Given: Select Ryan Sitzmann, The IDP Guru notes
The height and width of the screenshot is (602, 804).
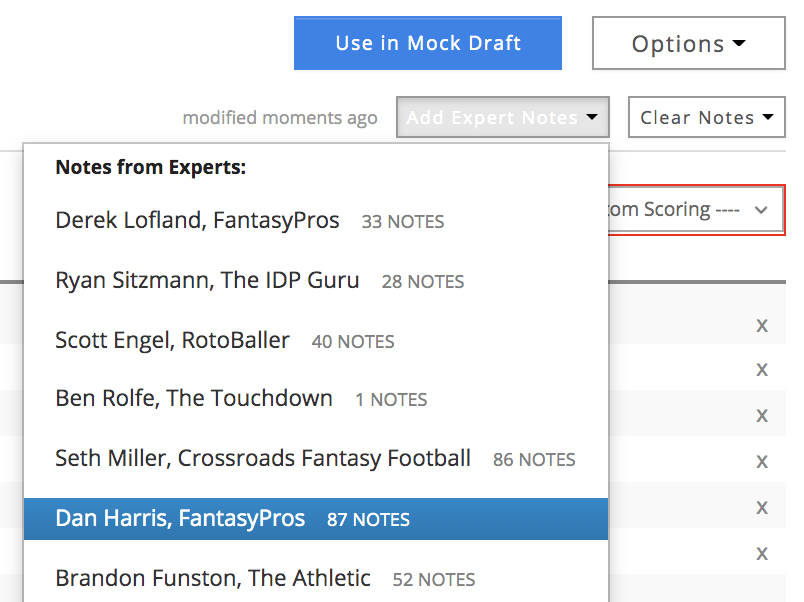Looking at the screenshot, I should point(316,280).
